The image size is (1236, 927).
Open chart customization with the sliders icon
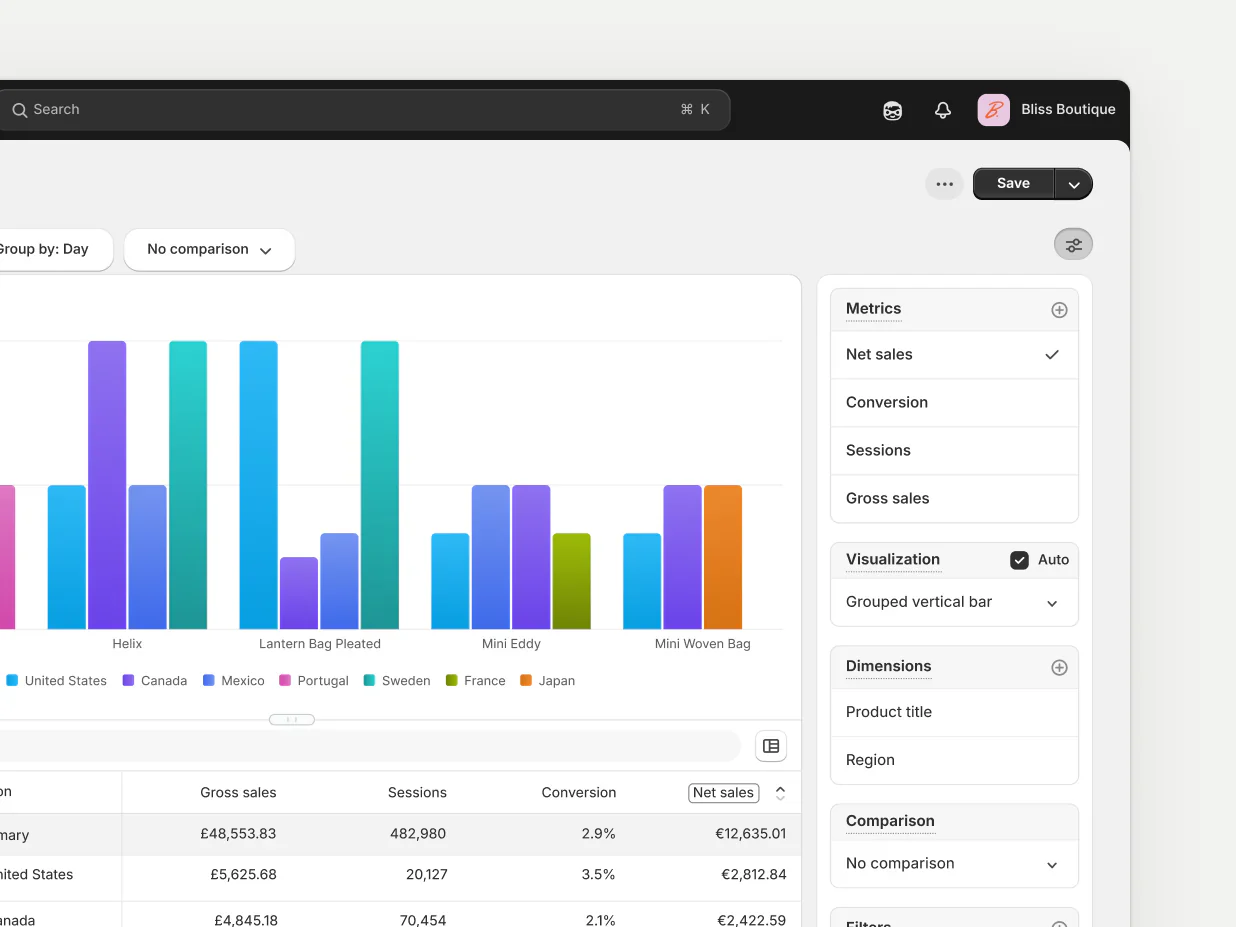(x=1073, y=244)
